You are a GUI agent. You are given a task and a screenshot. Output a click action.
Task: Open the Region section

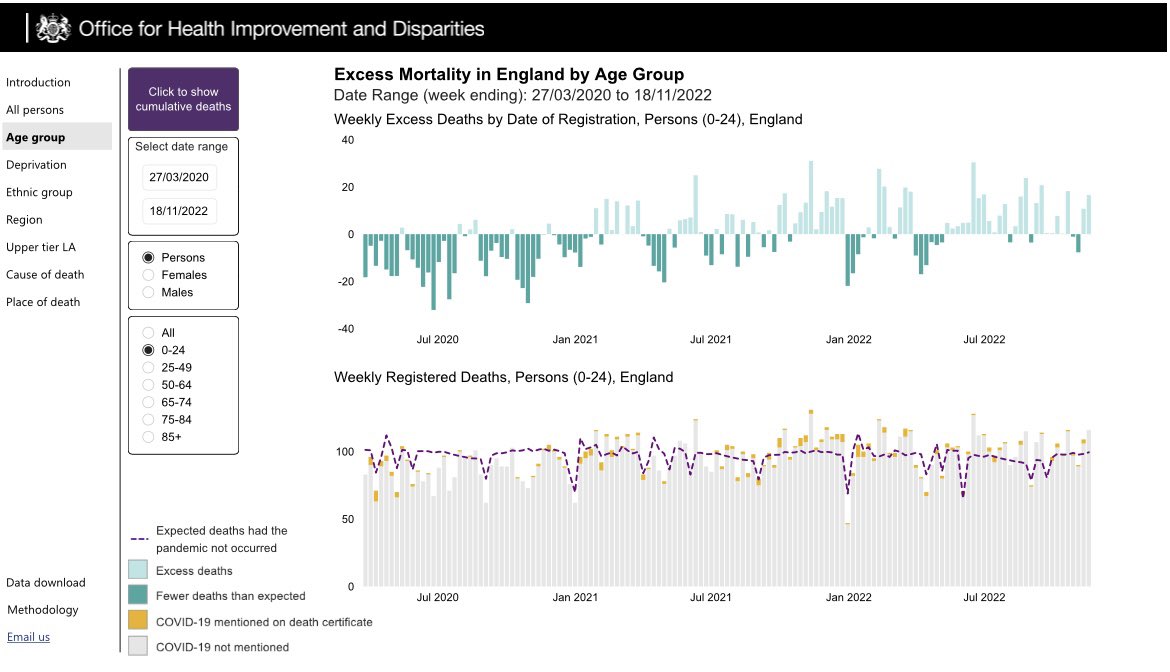(24, 219)
